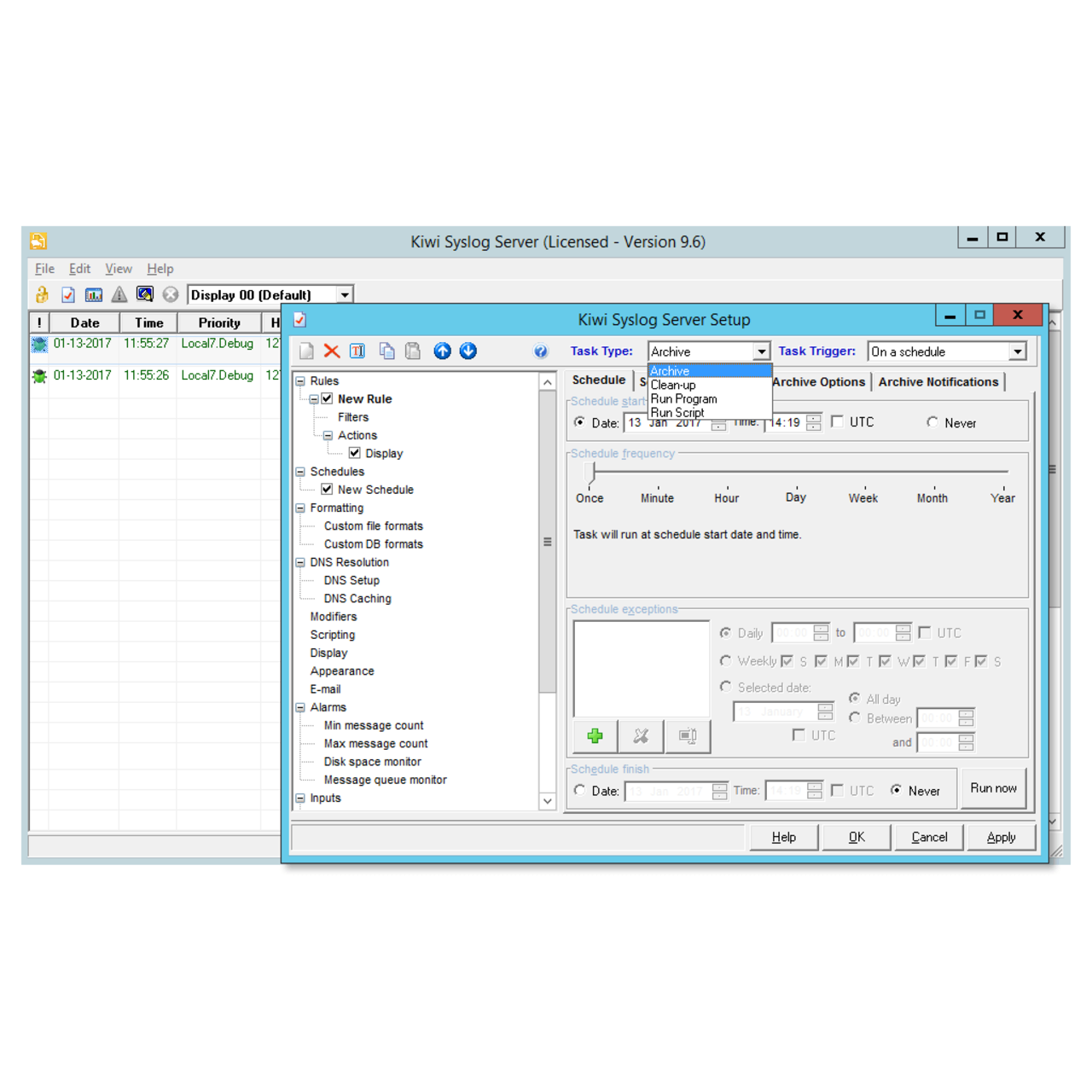The height and width of the screenshot is (1092, 1092).
Task: Delete selected rule using the red X icon
Action: [331, 351]
